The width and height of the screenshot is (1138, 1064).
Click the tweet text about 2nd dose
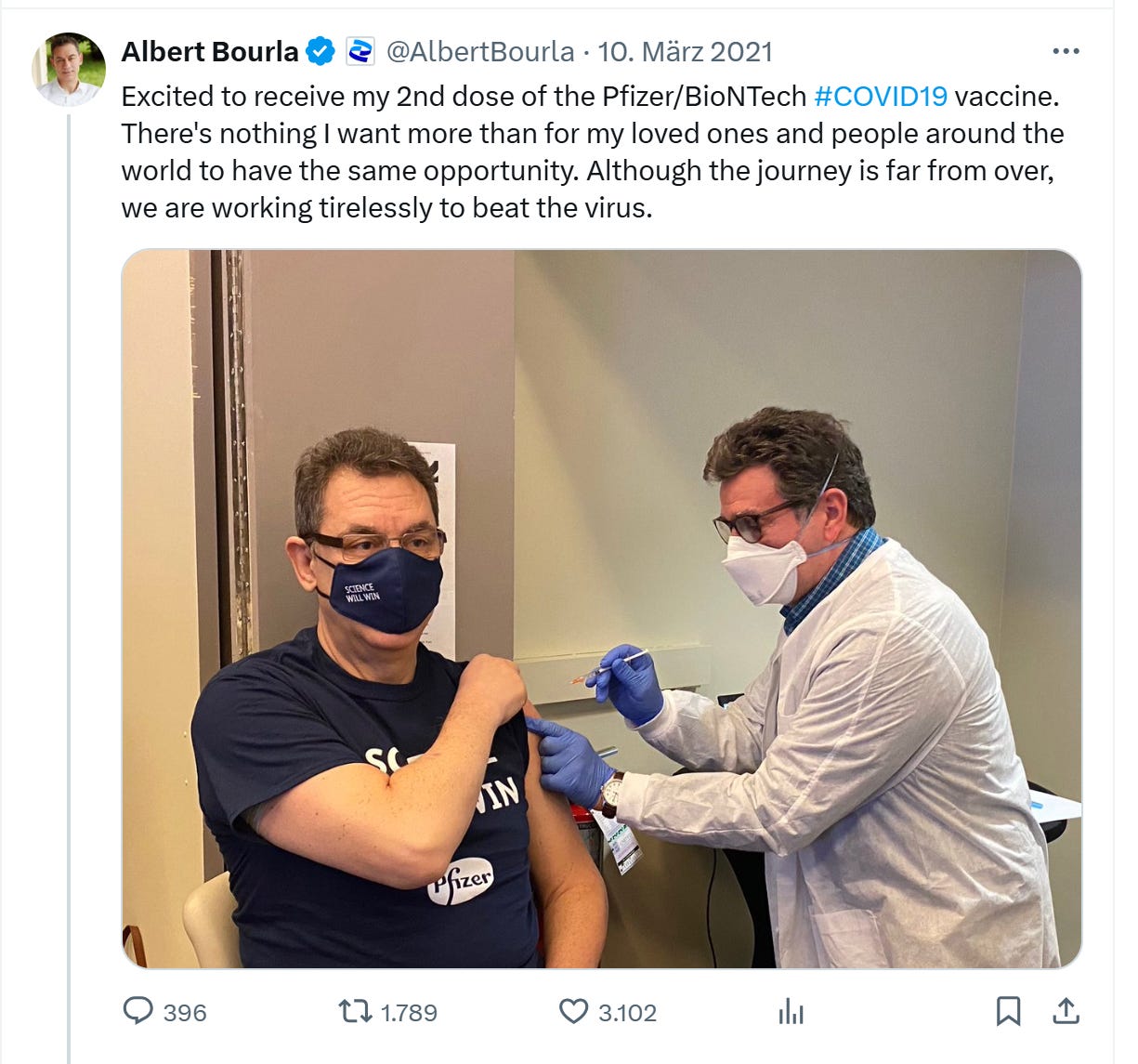tap(593, 152)
